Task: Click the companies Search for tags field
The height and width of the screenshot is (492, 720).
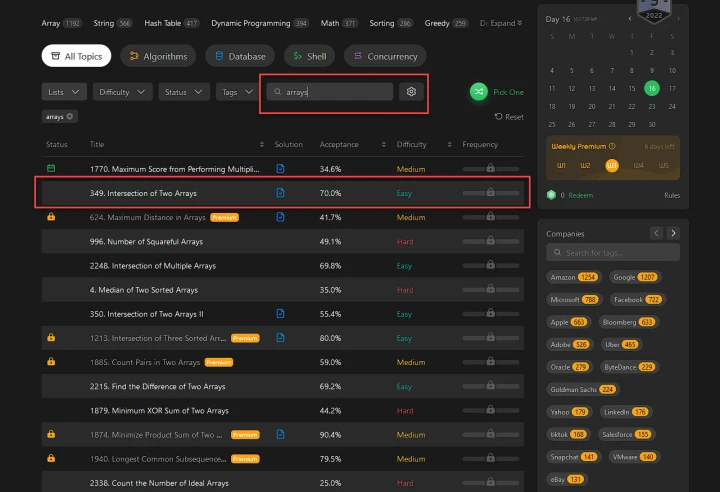Action: coord(613,253)
